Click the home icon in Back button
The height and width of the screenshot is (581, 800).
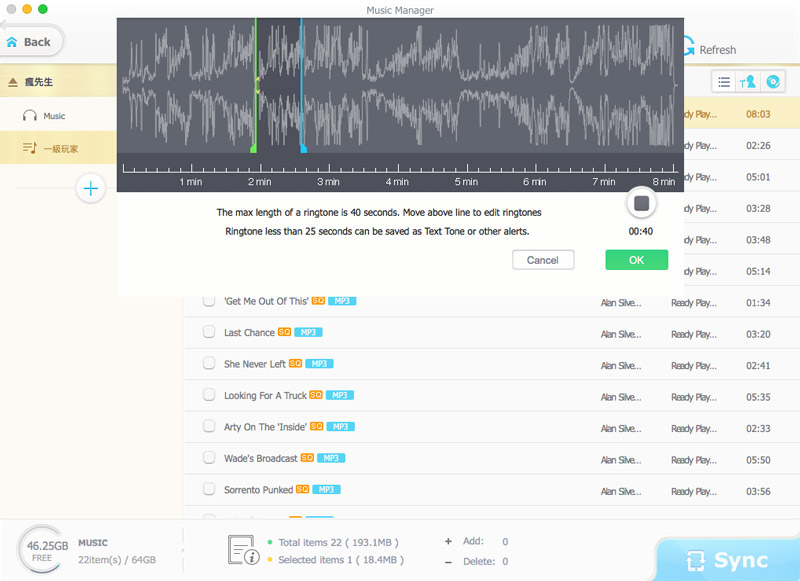[x=12, y=42]
